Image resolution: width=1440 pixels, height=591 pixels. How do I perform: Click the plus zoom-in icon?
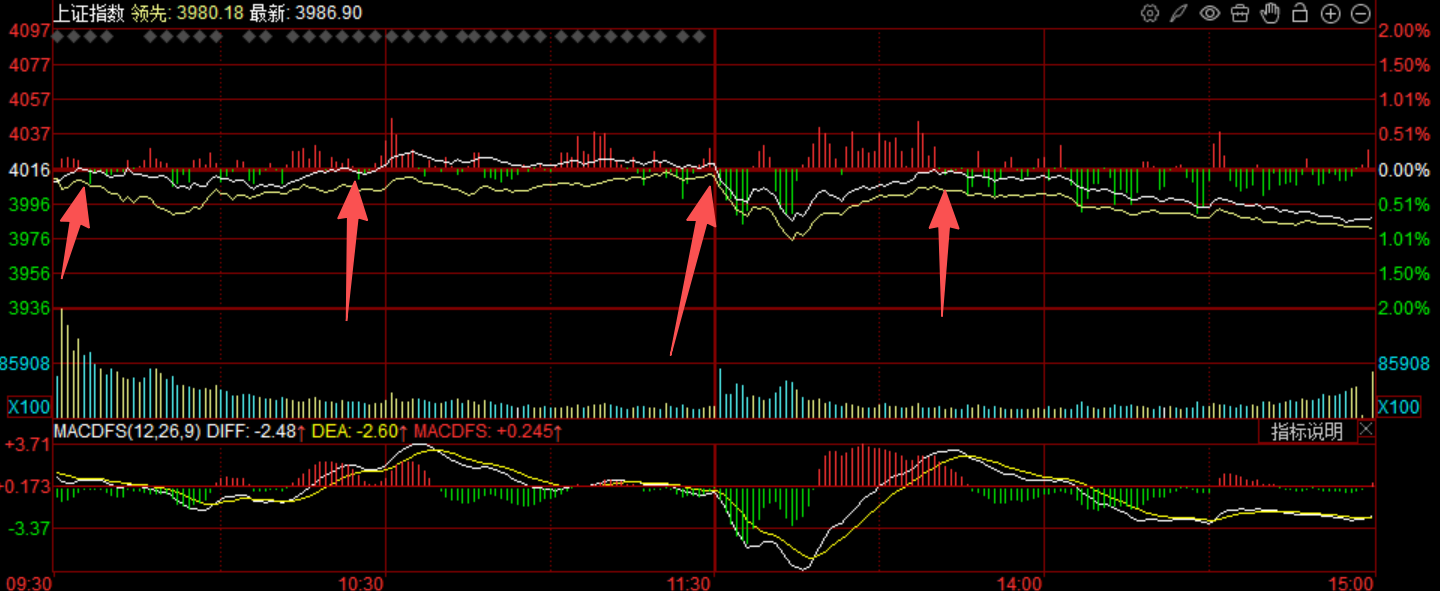click(1330, 13)
